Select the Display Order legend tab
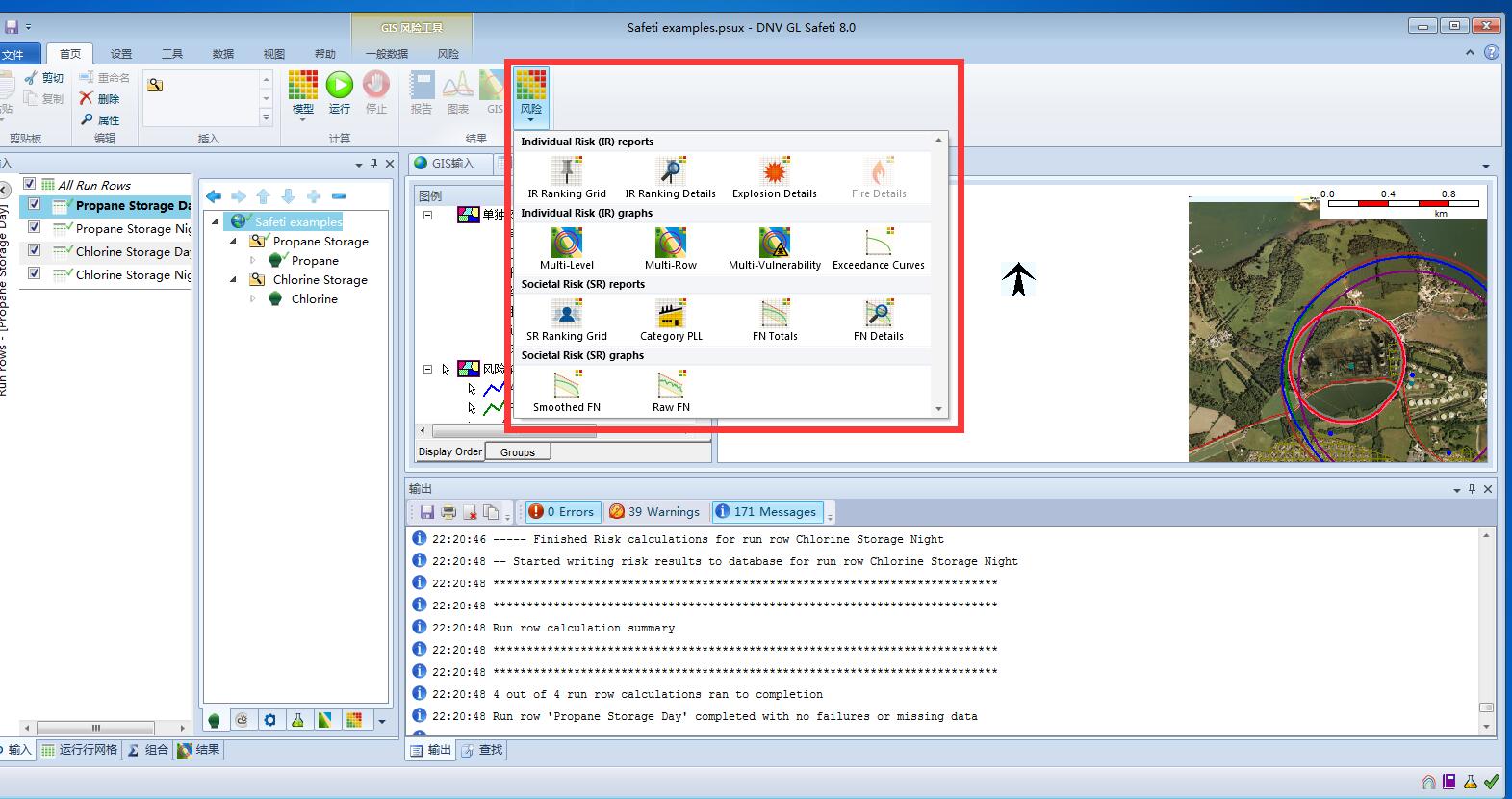The width and height of the screenshot is (1512, 799). click(x=450, y=451)
